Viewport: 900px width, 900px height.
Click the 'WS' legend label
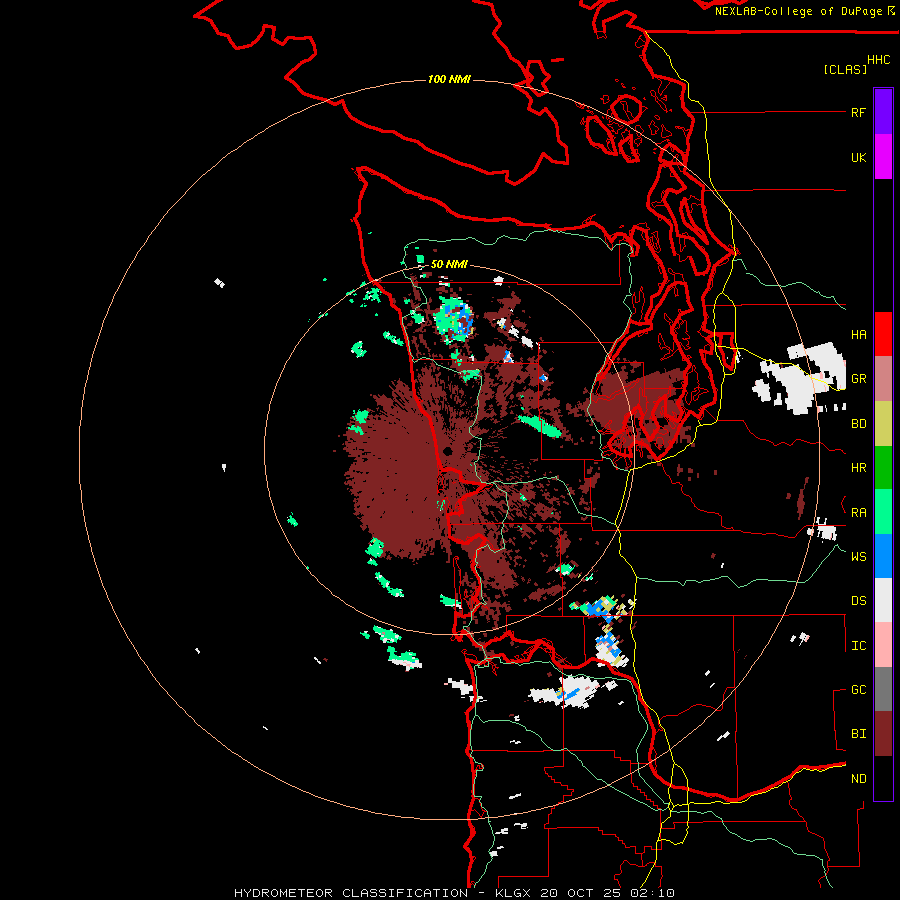tap(858, 557)
